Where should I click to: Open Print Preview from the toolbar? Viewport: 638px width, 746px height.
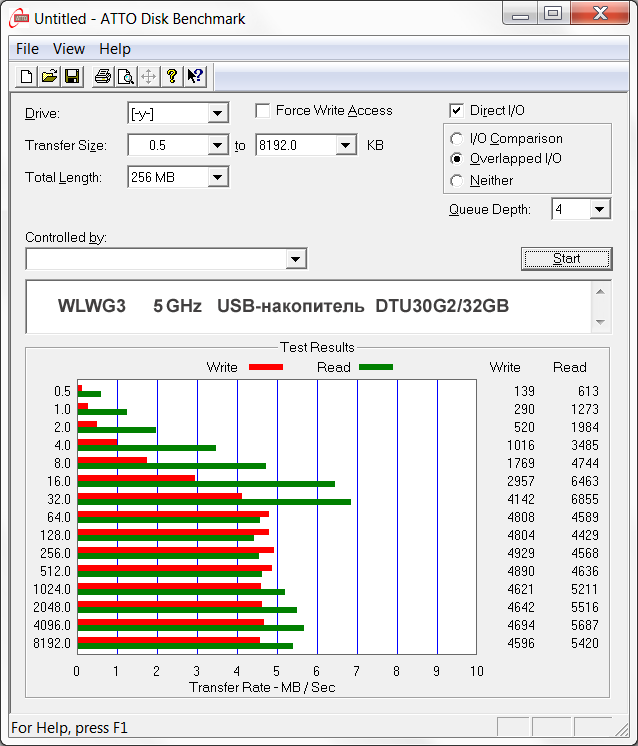[x=125, y=76]
